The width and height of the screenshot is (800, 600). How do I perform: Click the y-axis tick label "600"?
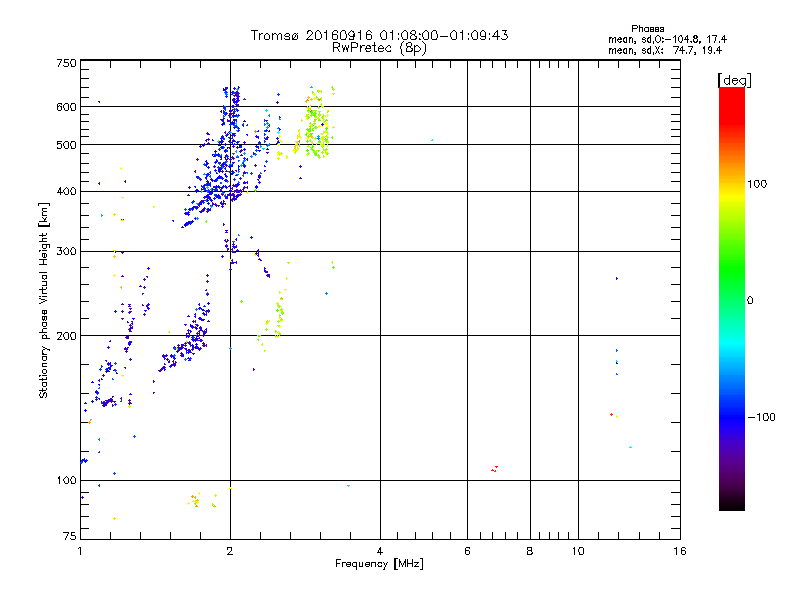click(66, 107)
